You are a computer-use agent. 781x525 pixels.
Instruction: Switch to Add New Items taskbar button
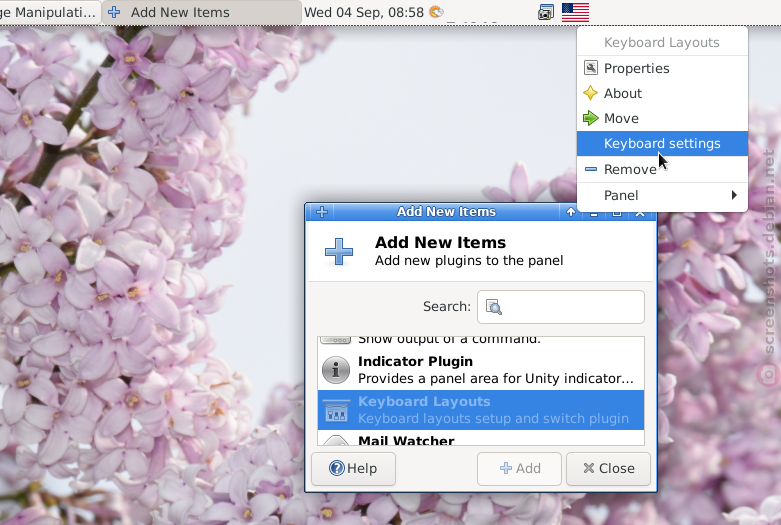202,12
